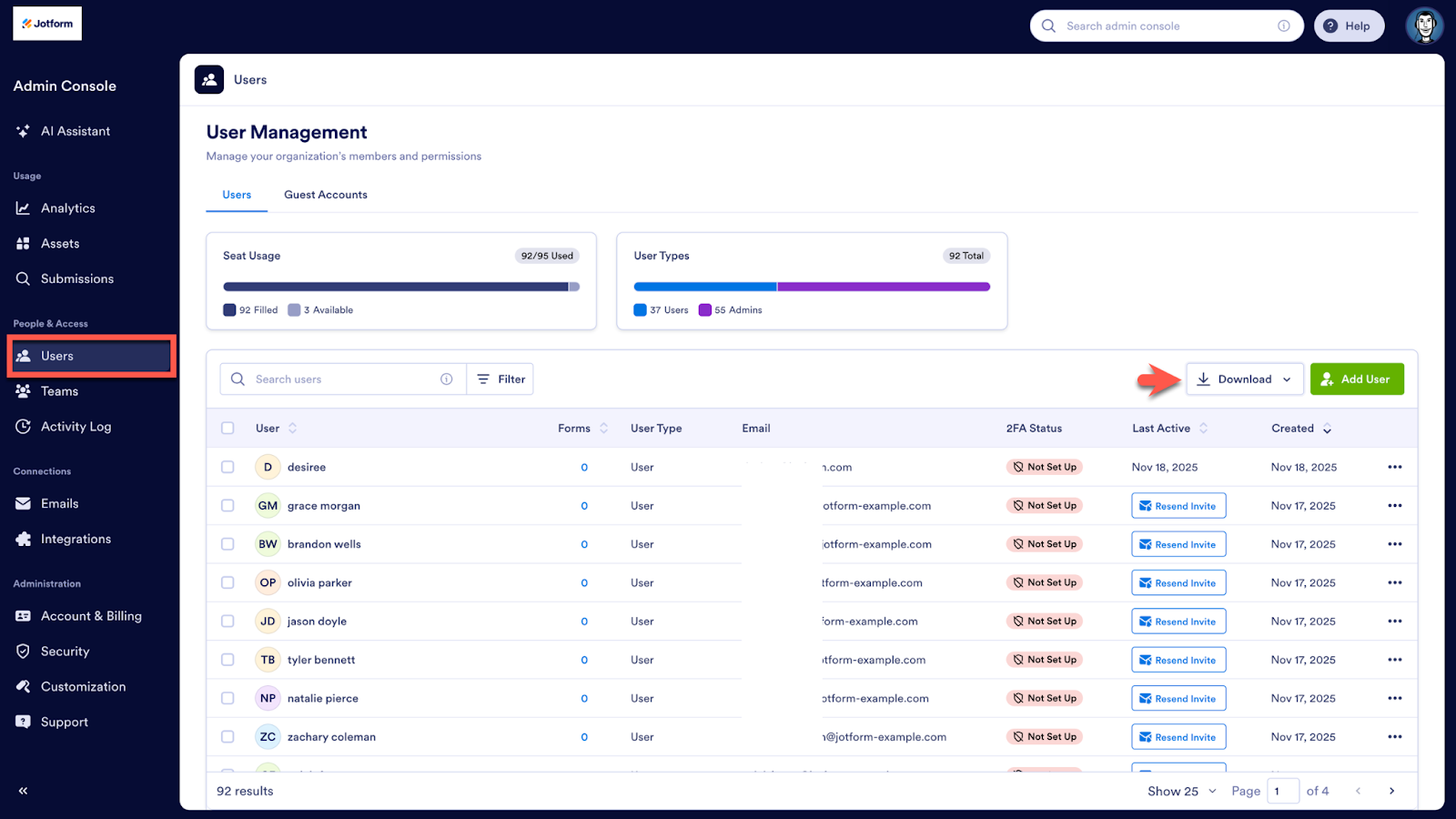Image resolution: width=1456 pixels, height=819 pixels.
Task: Tick the checkbox for jason doyle's row
Action: point(227,621)
